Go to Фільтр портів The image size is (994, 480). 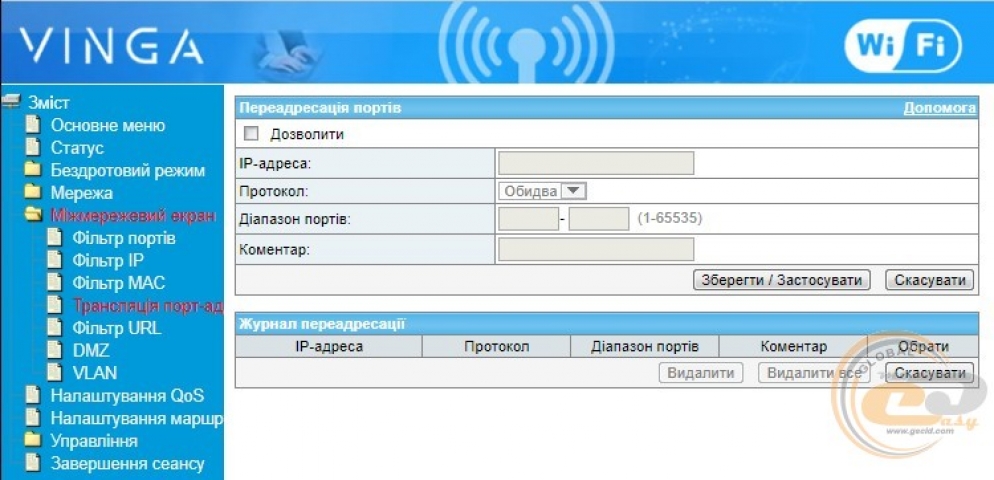click(124, 238)
